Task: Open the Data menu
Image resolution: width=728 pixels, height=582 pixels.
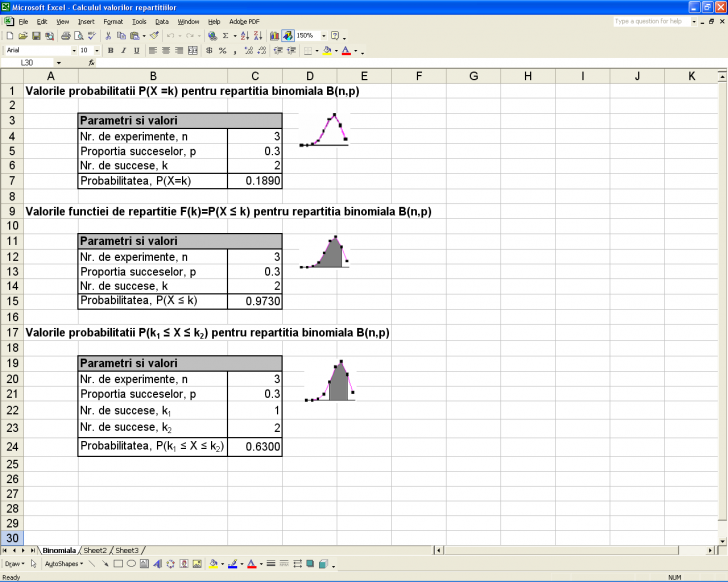Action: pyautogui.click(x=162, y=21)
